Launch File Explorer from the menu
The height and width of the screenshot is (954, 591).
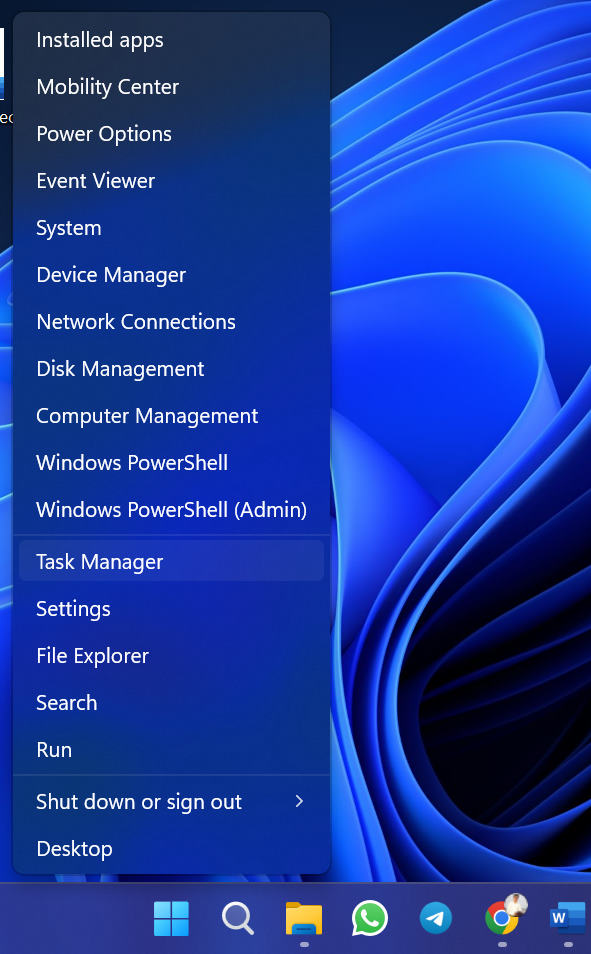pos(171,656)
